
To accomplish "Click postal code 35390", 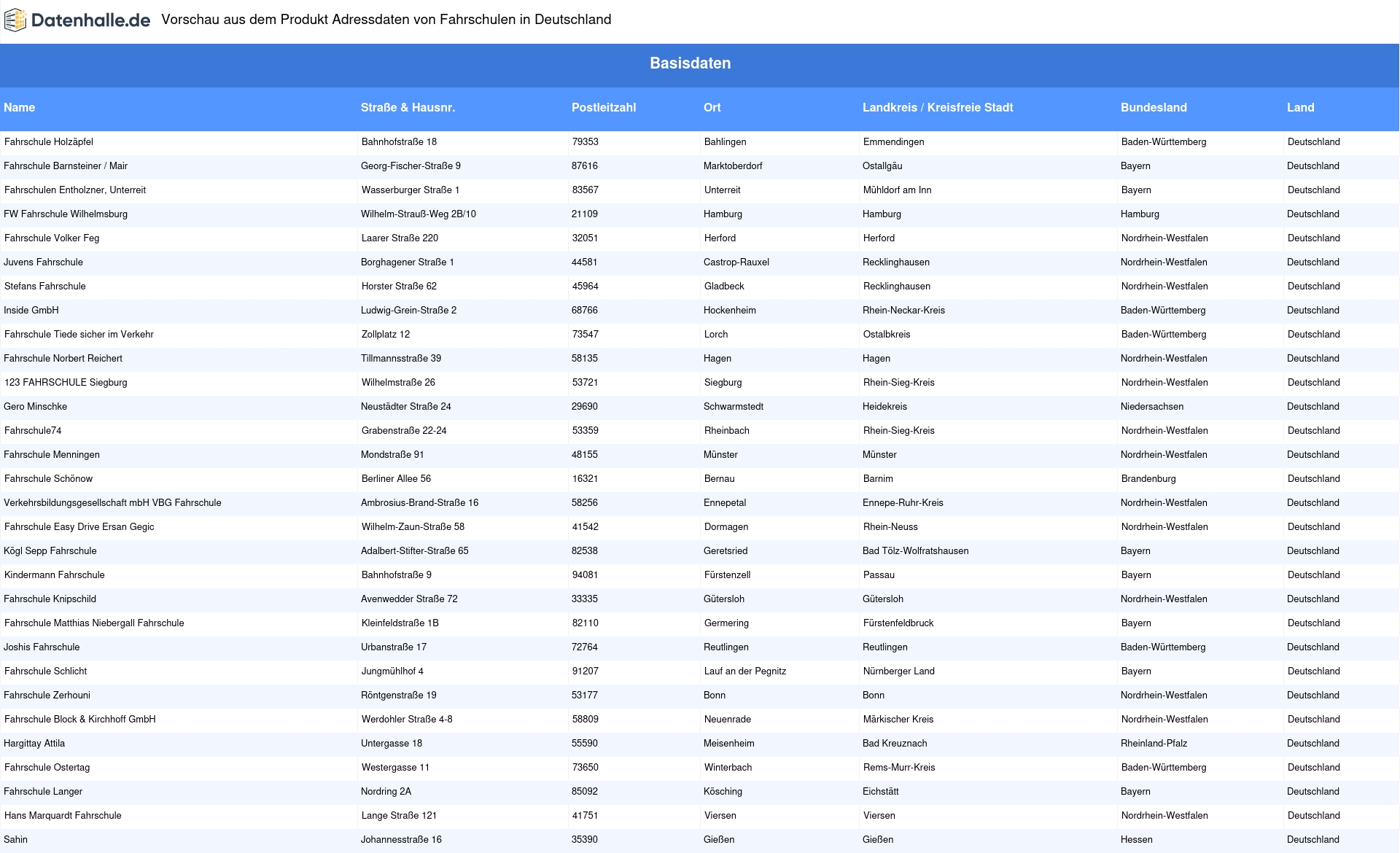I will (x=585, y=839).
